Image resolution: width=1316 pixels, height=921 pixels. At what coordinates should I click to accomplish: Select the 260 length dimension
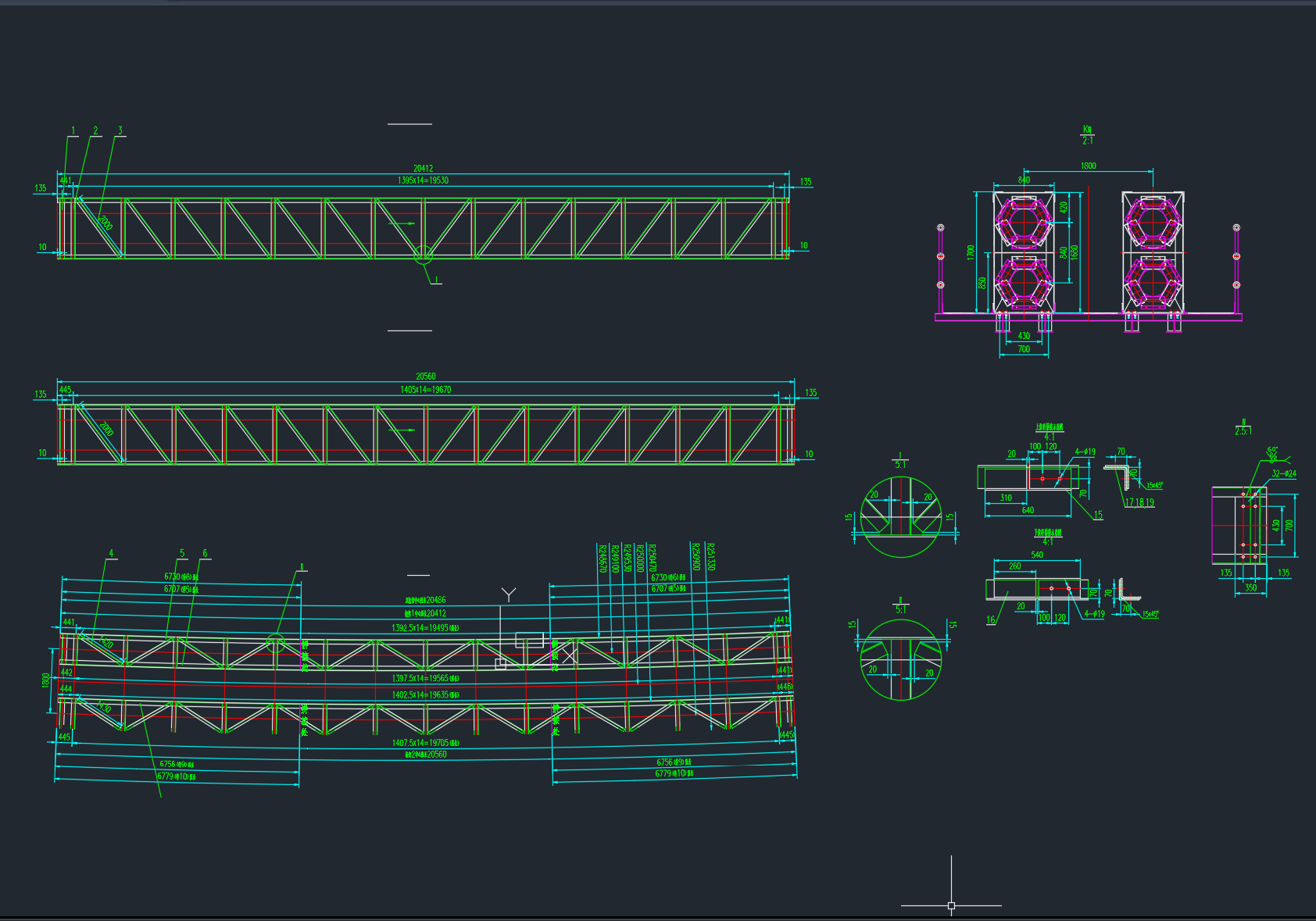point(1014,566)
